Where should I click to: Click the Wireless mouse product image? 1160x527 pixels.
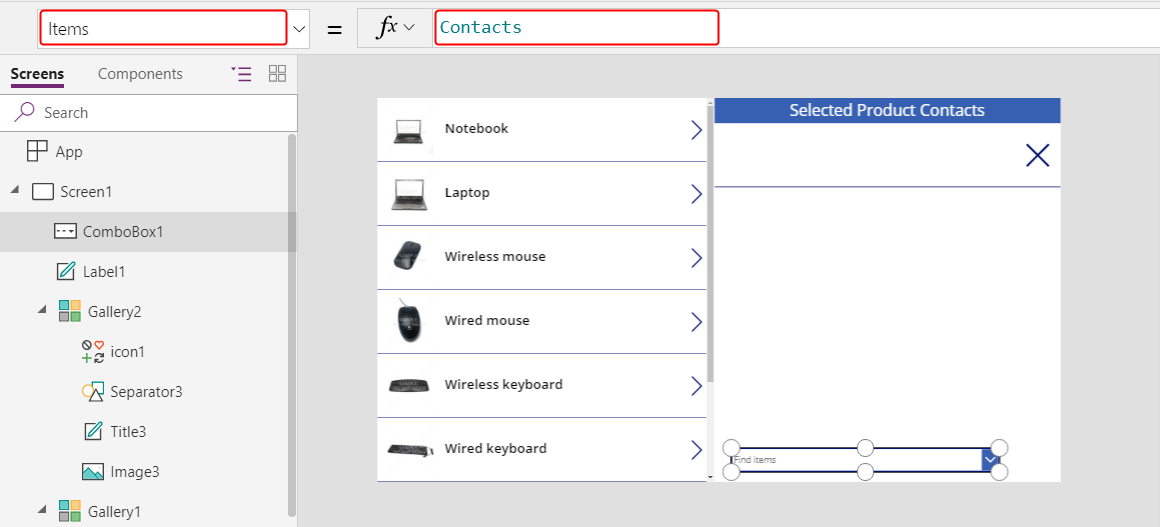[x=406, y=255]
